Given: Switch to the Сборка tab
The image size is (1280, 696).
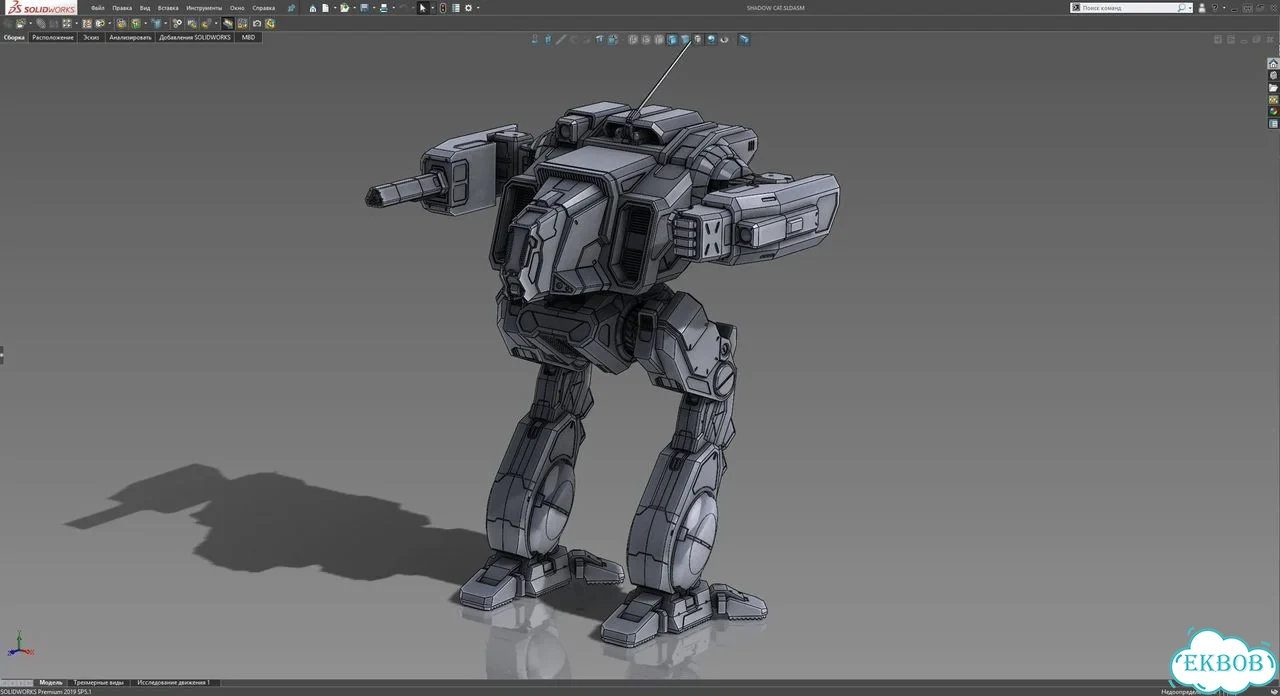Looking at the screenshot, I should pyautogui.click(x=14, y=37).
